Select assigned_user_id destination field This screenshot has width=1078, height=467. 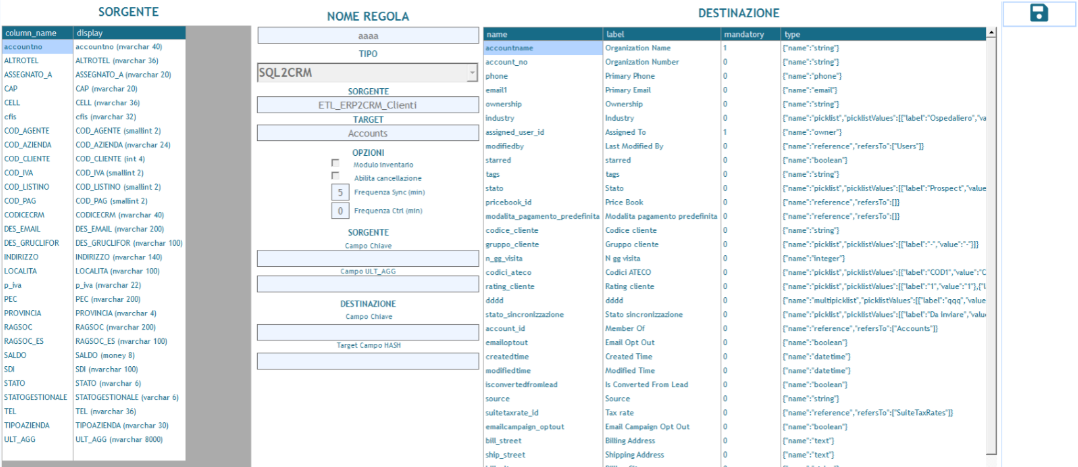[x=542, y=132]
